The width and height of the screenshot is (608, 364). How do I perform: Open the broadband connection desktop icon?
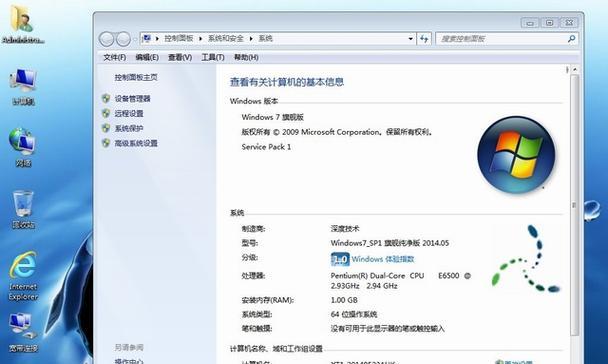tap(23, 333)
